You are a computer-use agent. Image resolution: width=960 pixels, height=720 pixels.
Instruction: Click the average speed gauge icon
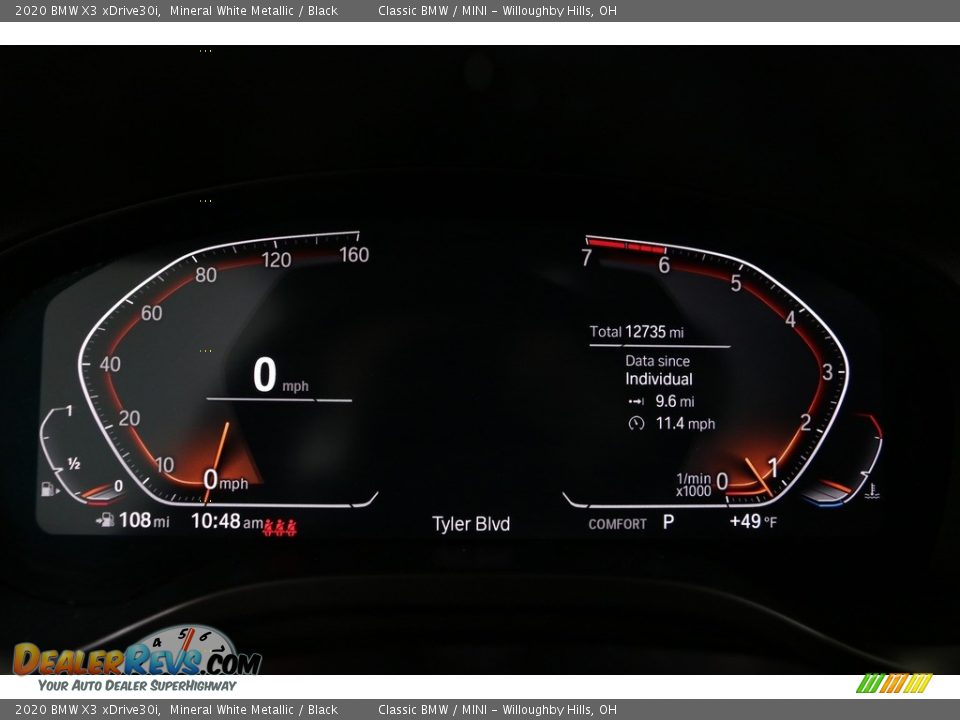[x=636, y=424]
